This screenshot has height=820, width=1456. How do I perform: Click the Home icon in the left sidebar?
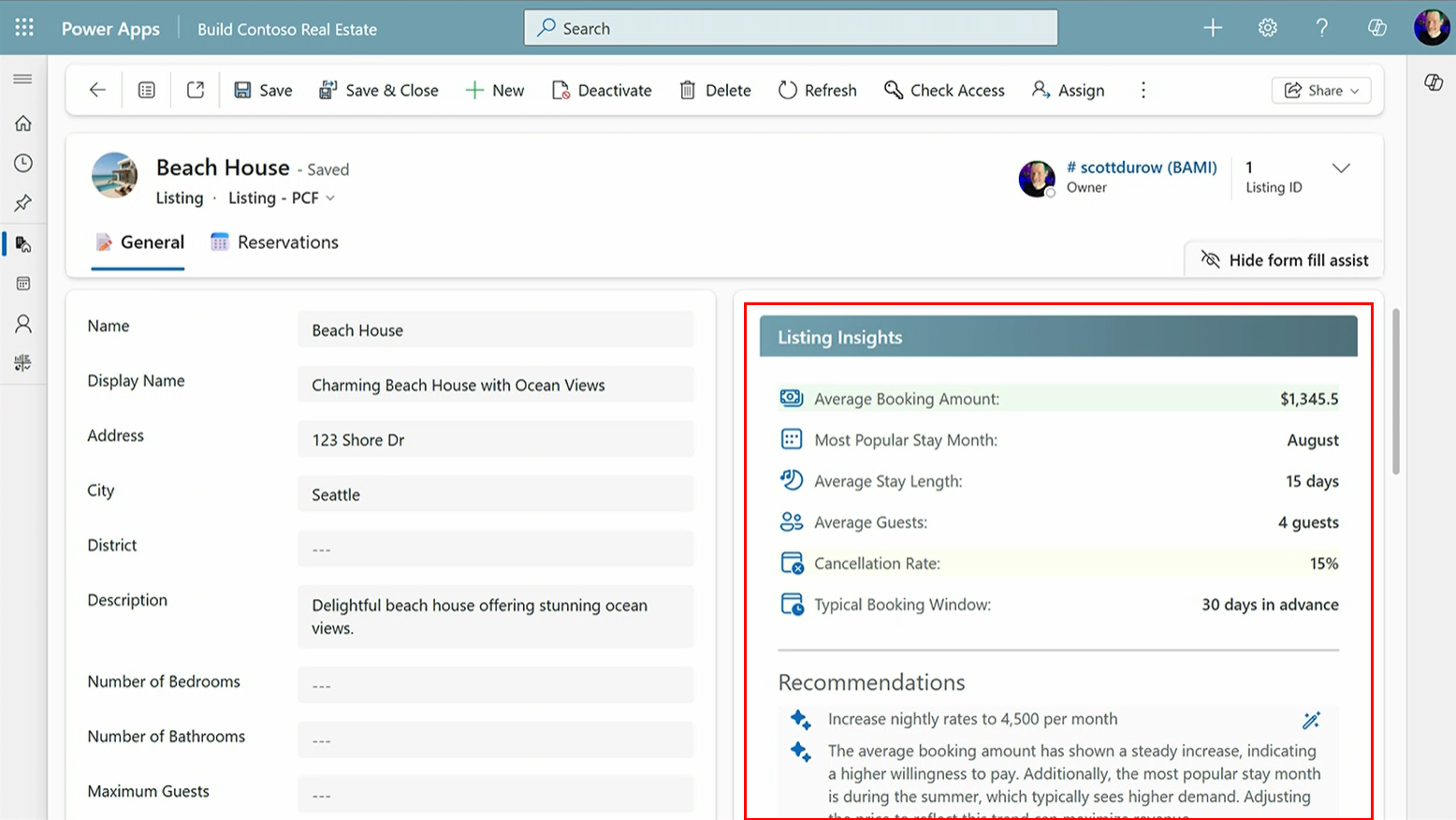[22, 123]
